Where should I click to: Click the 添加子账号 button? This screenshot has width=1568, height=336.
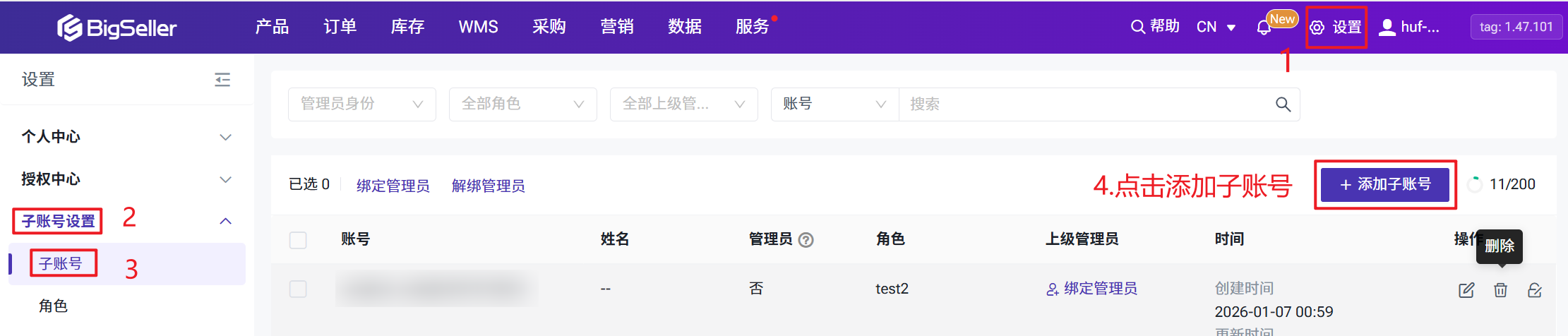tap(1384, 184)
